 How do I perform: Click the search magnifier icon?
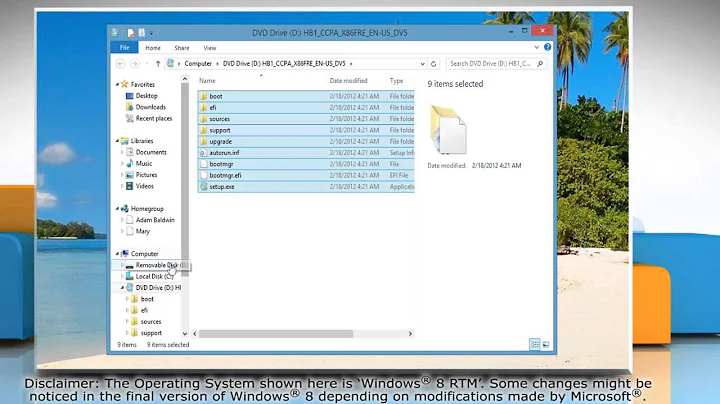click(540, 64)
